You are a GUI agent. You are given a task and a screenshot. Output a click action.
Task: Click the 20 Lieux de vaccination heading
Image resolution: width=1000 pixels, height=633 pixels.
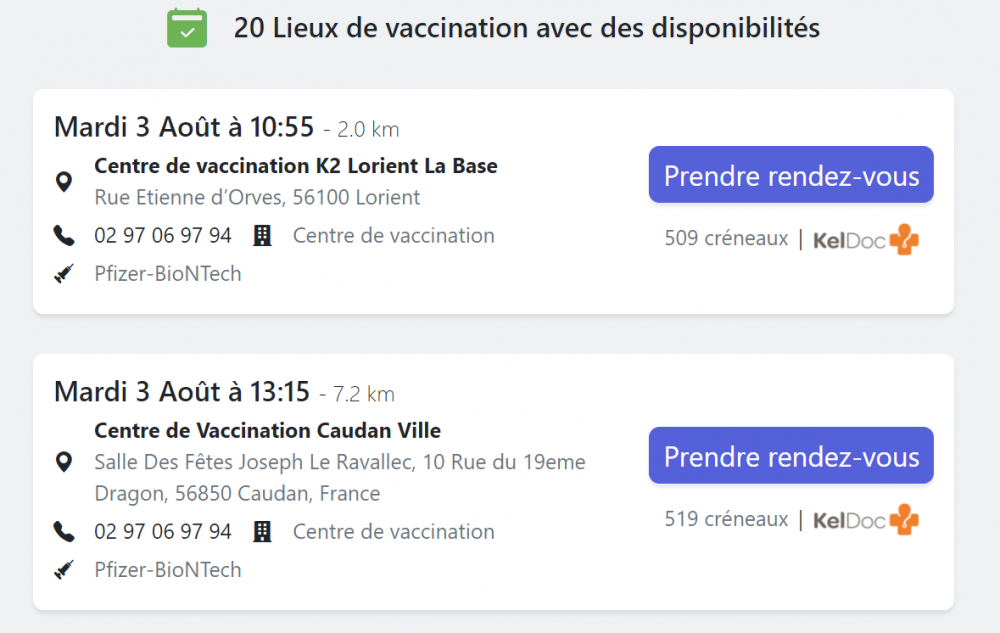[x=526, y=28]
